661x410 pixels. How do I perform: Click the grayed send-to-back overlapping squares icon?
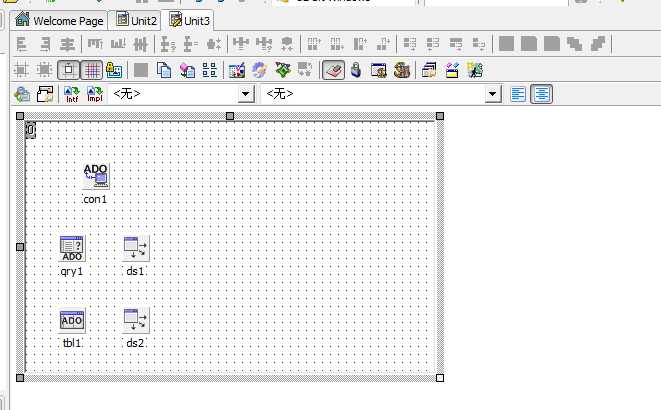(x=598, y=44)
